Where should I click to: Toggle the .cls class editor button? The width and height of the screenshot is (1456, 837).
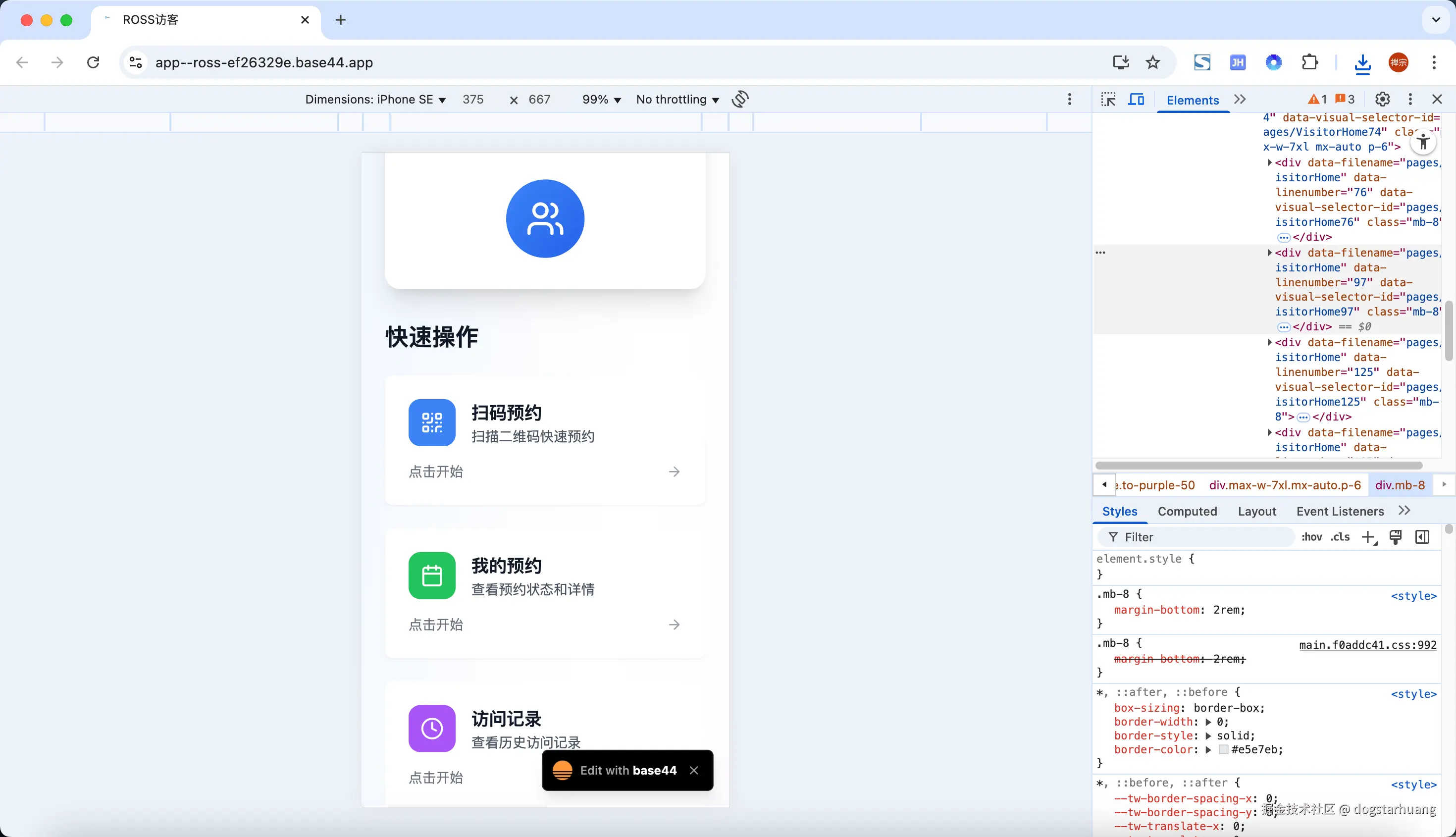(1340, 537)
